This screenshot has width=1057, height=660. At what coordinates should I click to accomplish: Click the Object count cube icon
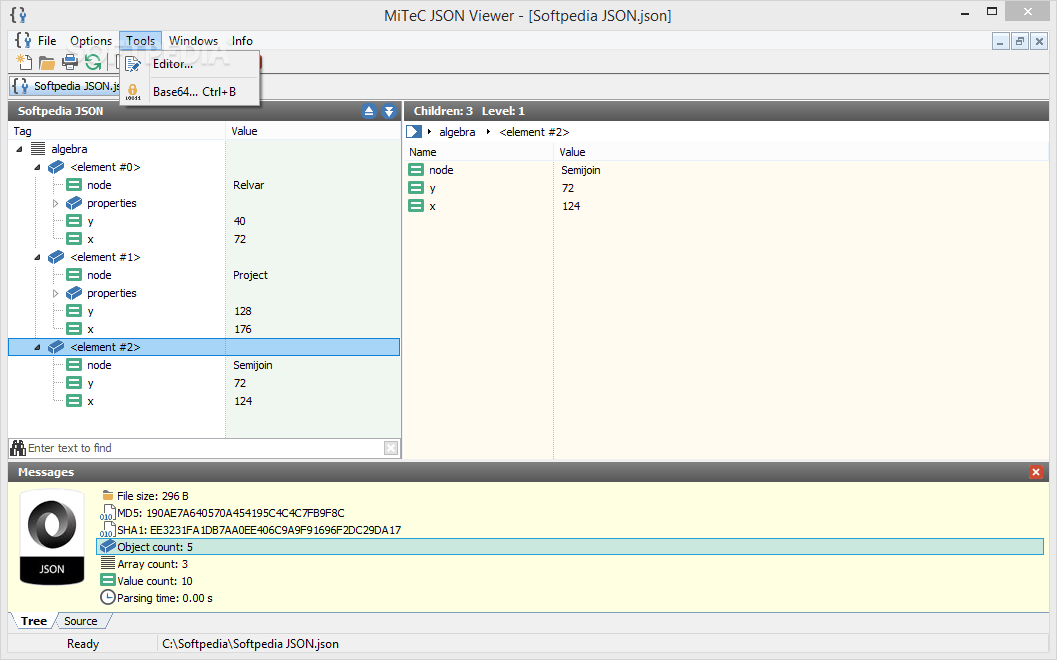pos(108,546)
